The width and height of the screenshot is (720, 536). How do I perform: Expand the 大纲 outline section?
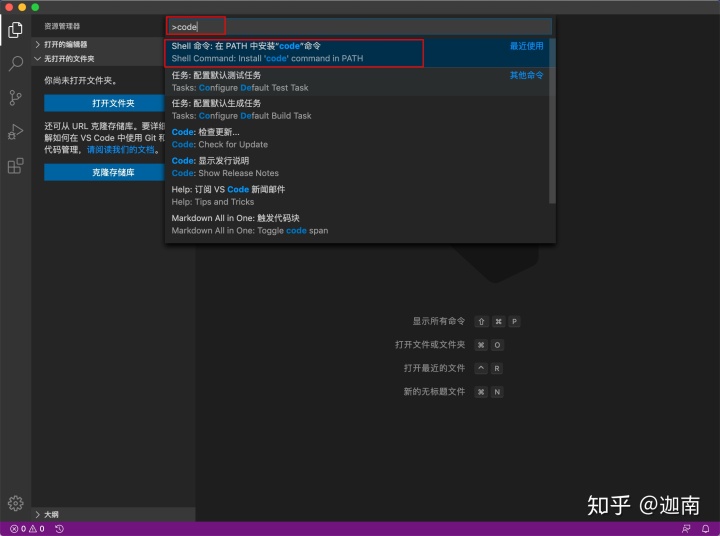pos(113,514)
